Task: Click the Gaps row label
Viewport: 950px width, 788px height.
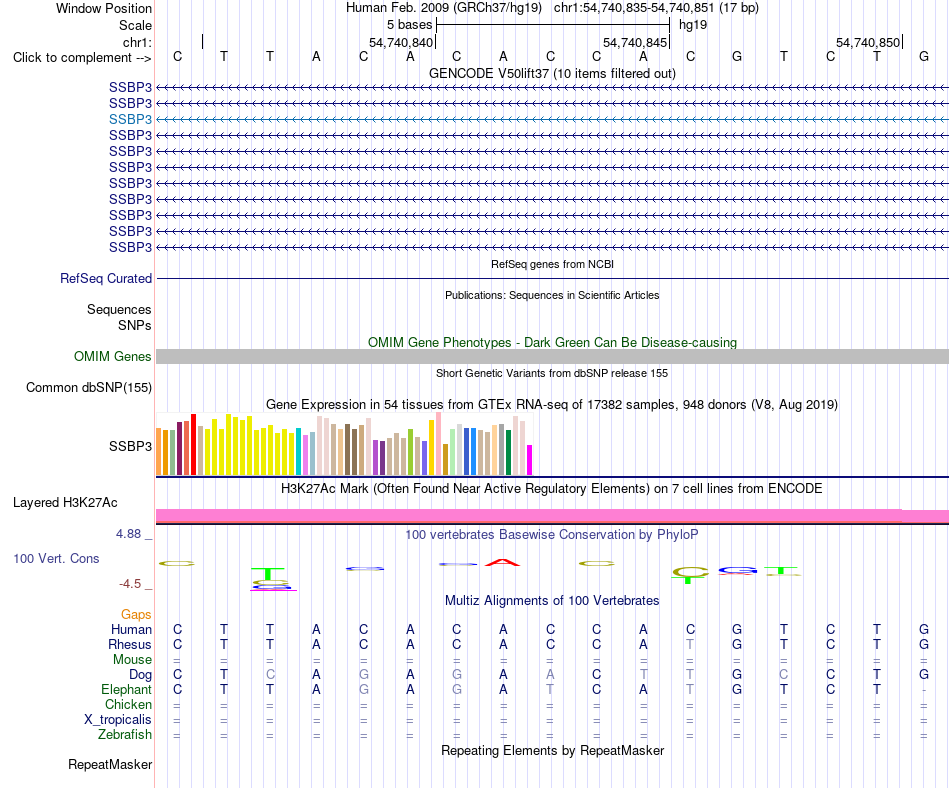Action: pos(136,614)
